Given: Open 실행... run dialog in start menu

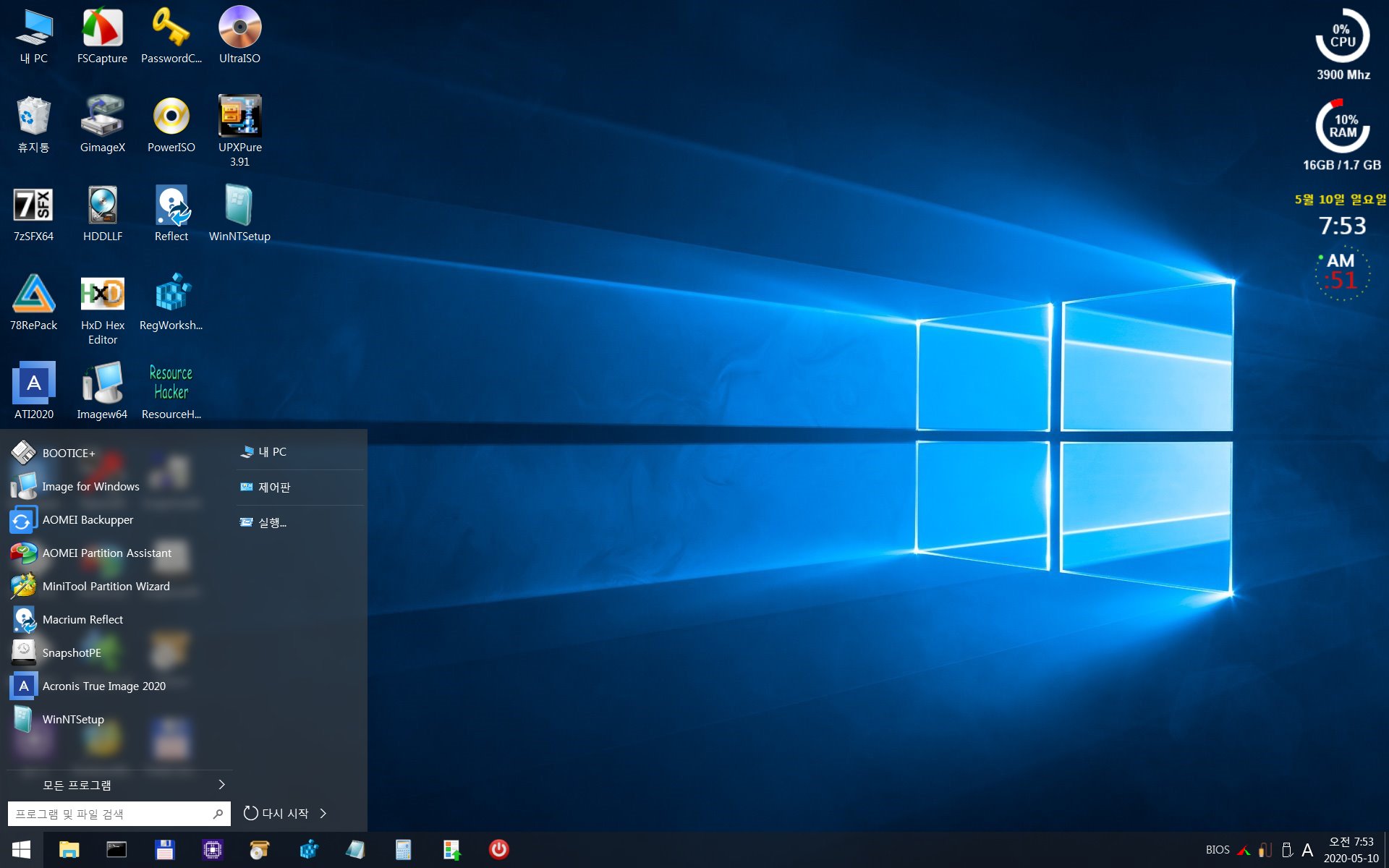Looking at the screenshot, I should (x=300, y=522).
